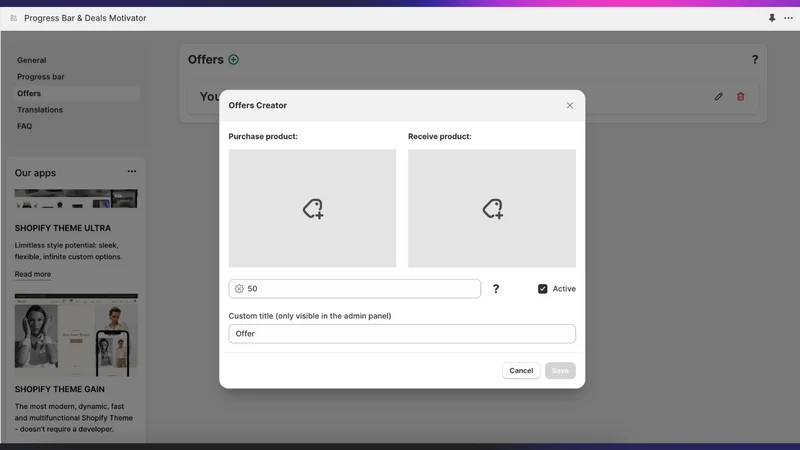Pin the app using the pin icon
800x450 pixels.
(x=772, y=18)
